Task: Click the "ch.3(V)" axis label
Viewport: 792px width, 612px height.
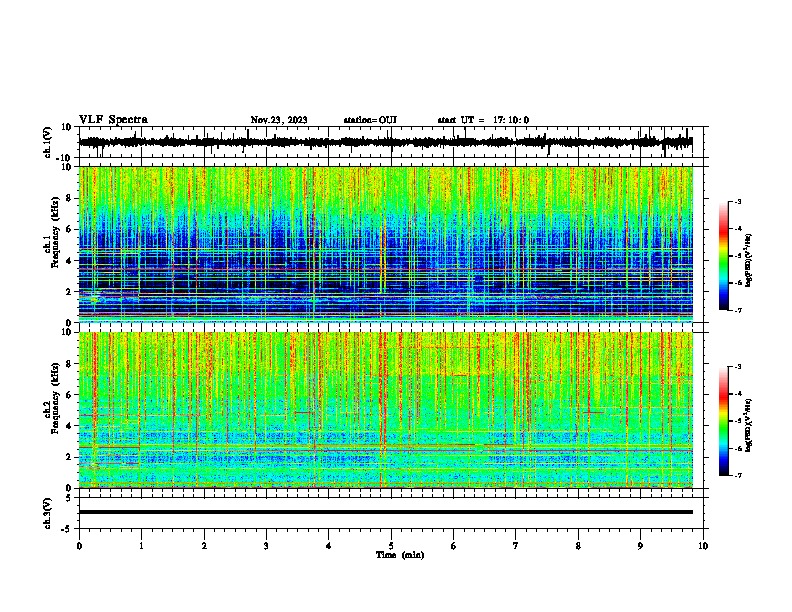Action: [48, 513]
